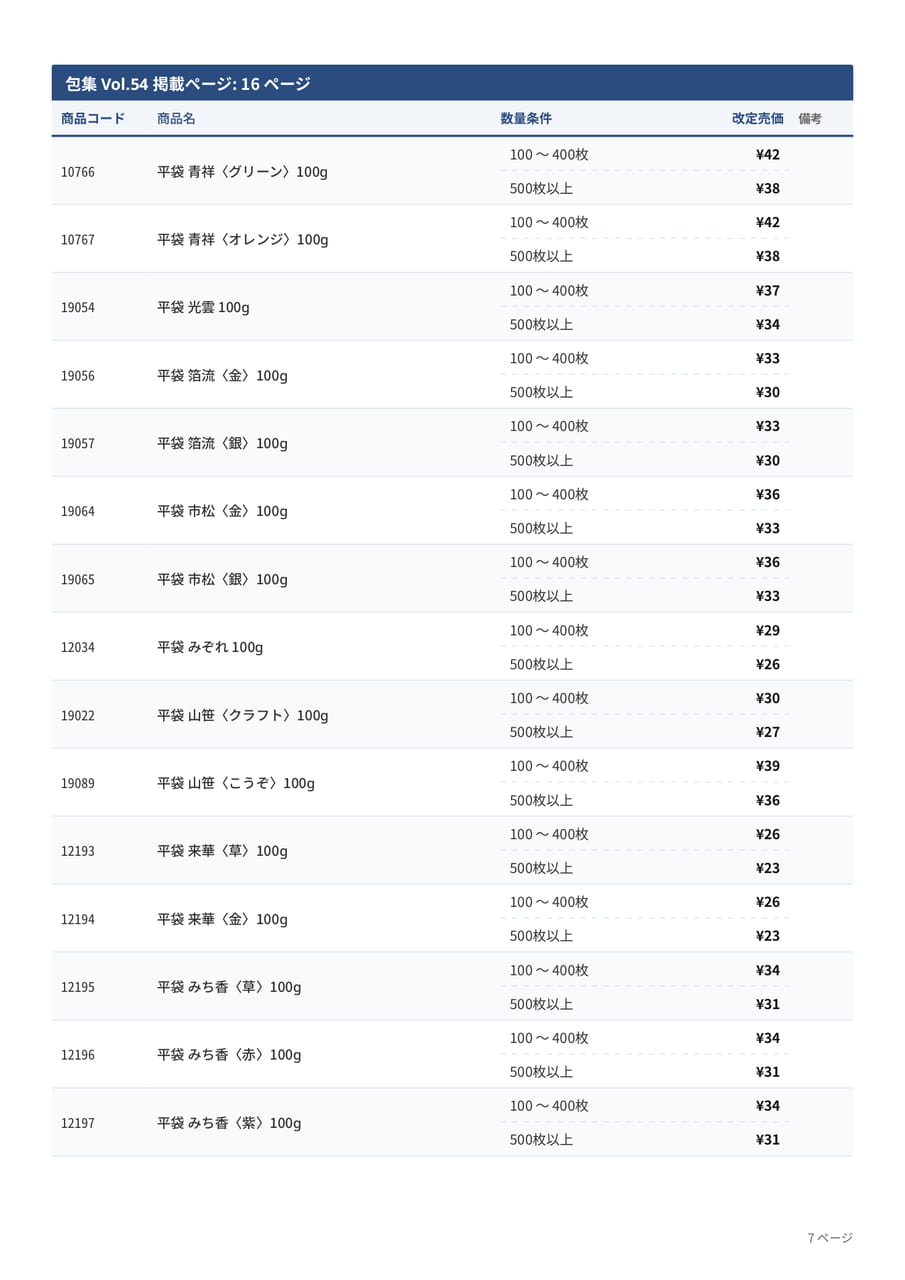The image size is (905, 1280).
Task: Click the 改定売価 column header
Action: coord(757,119)
